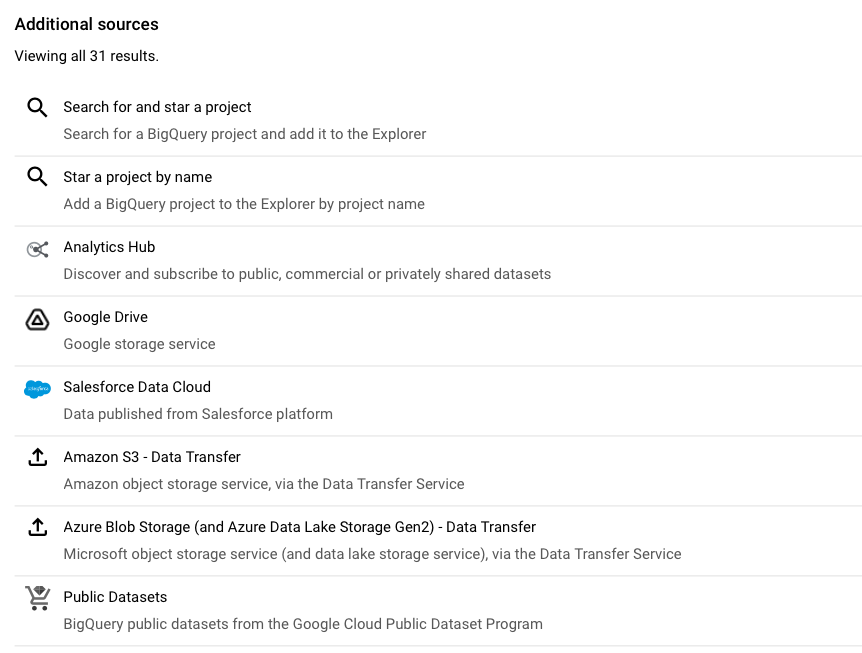Open the Public Datasets listing
The width and height of the screenshot is (862, 653).
pos(438,610)
